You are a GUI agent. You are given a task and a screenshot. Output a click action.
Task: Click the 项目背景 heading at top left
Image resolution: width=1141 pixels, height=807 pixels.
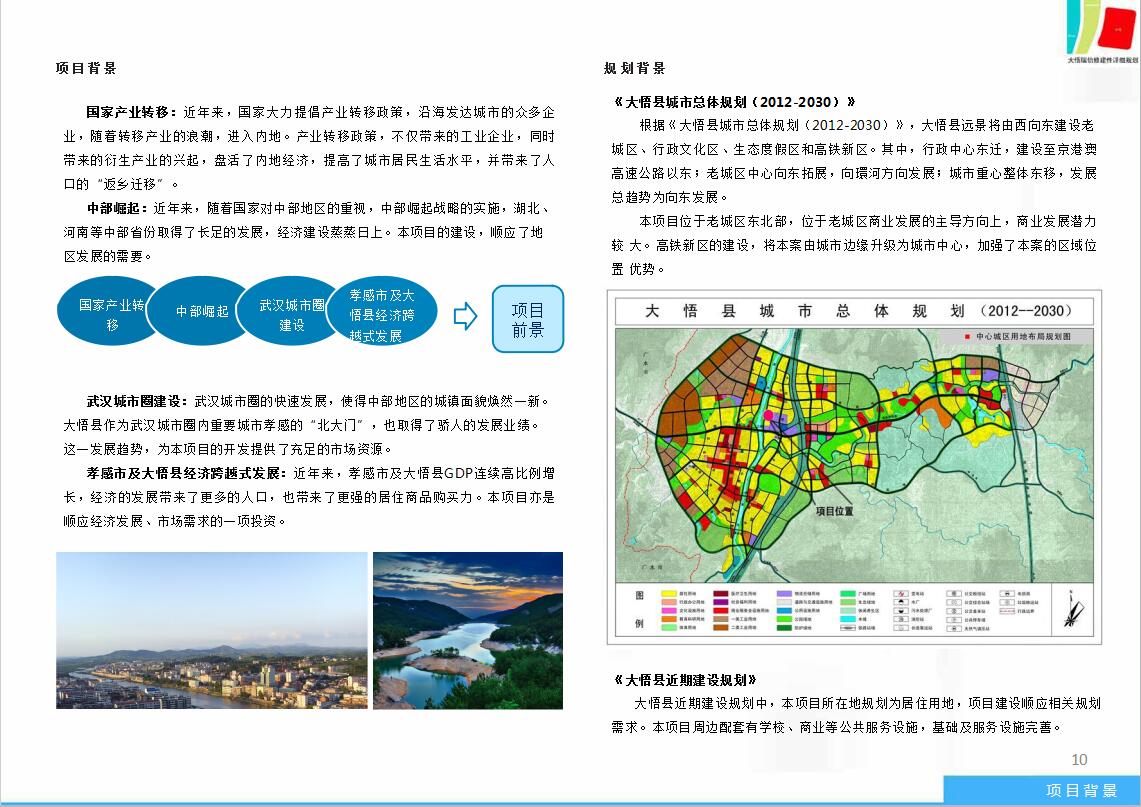point(86,68)
